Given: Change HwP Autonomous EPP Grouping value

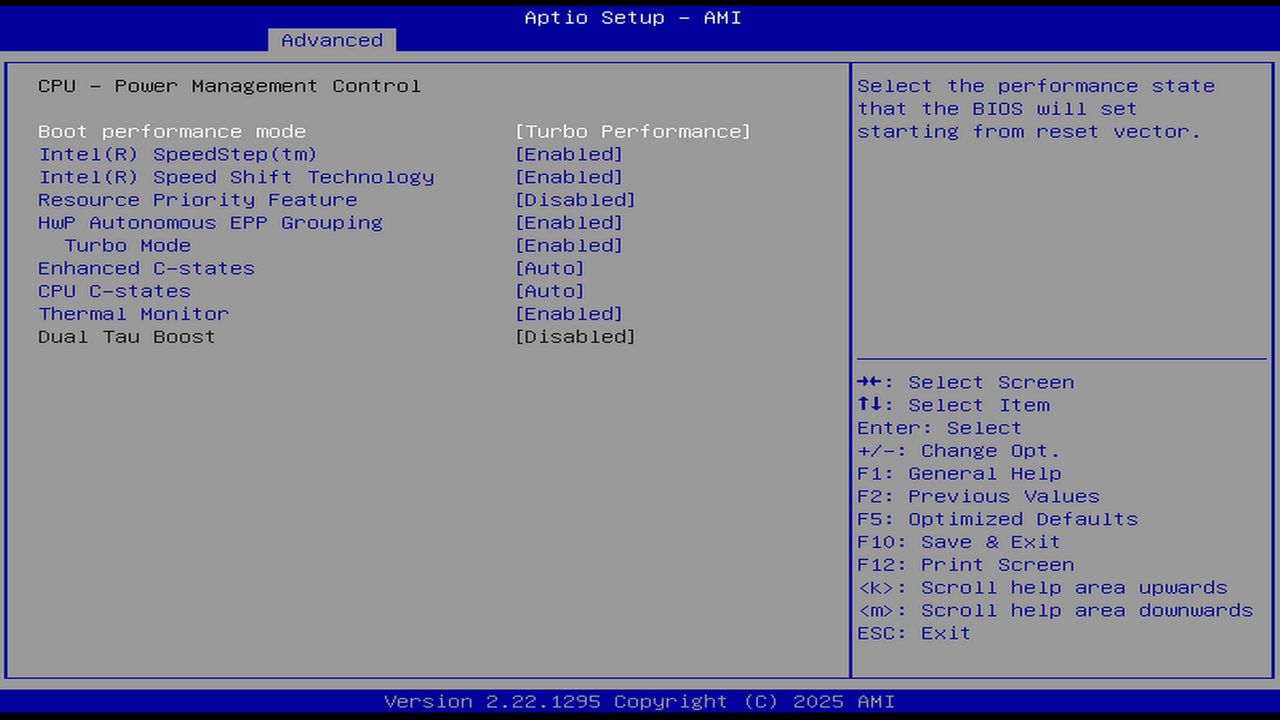Looking at the screenshot, I should pos(569,222).
